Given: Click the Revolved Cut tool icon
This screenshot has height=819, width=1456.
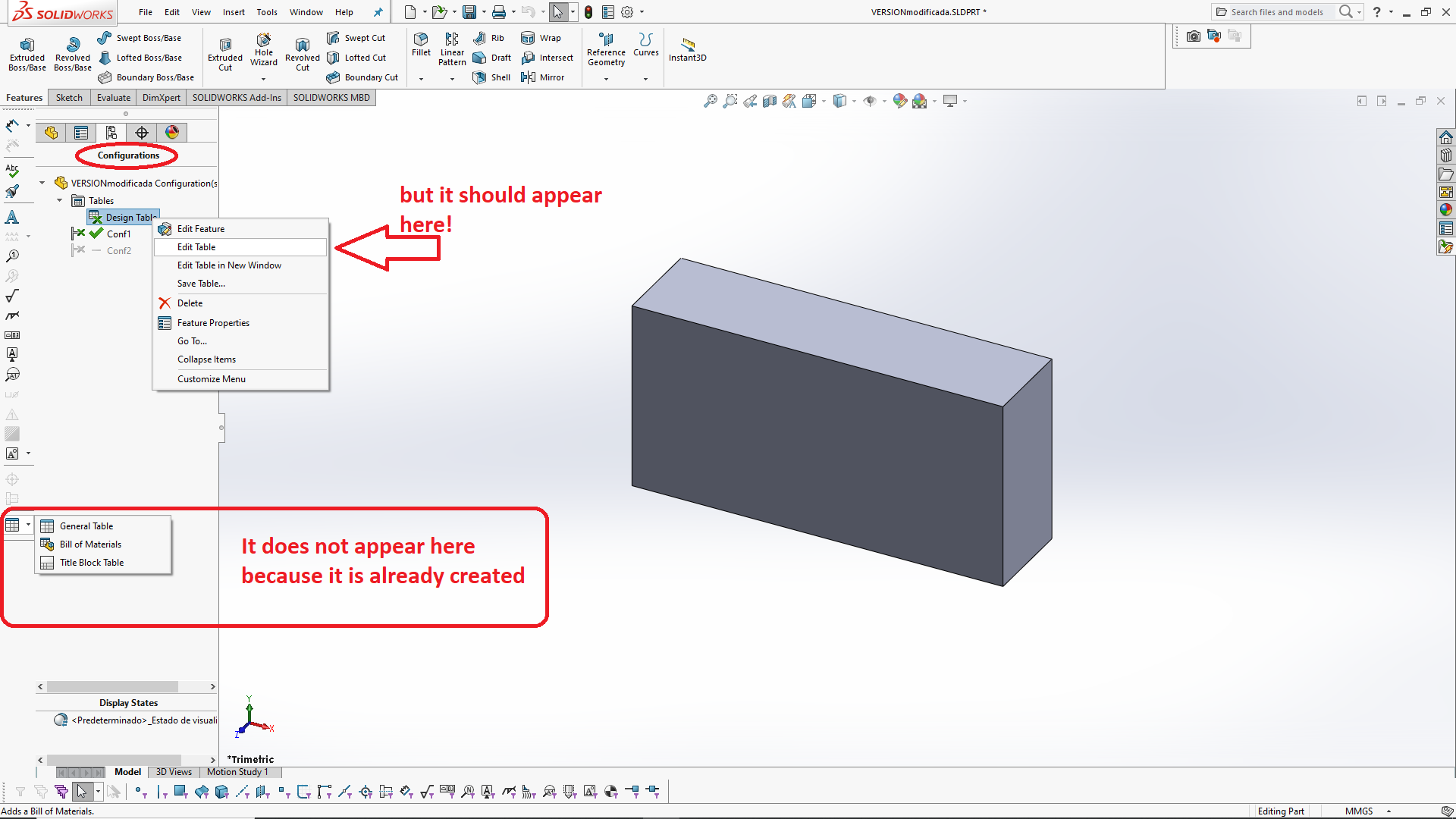Looking at the screenshot, I should (x=302, y=45).
